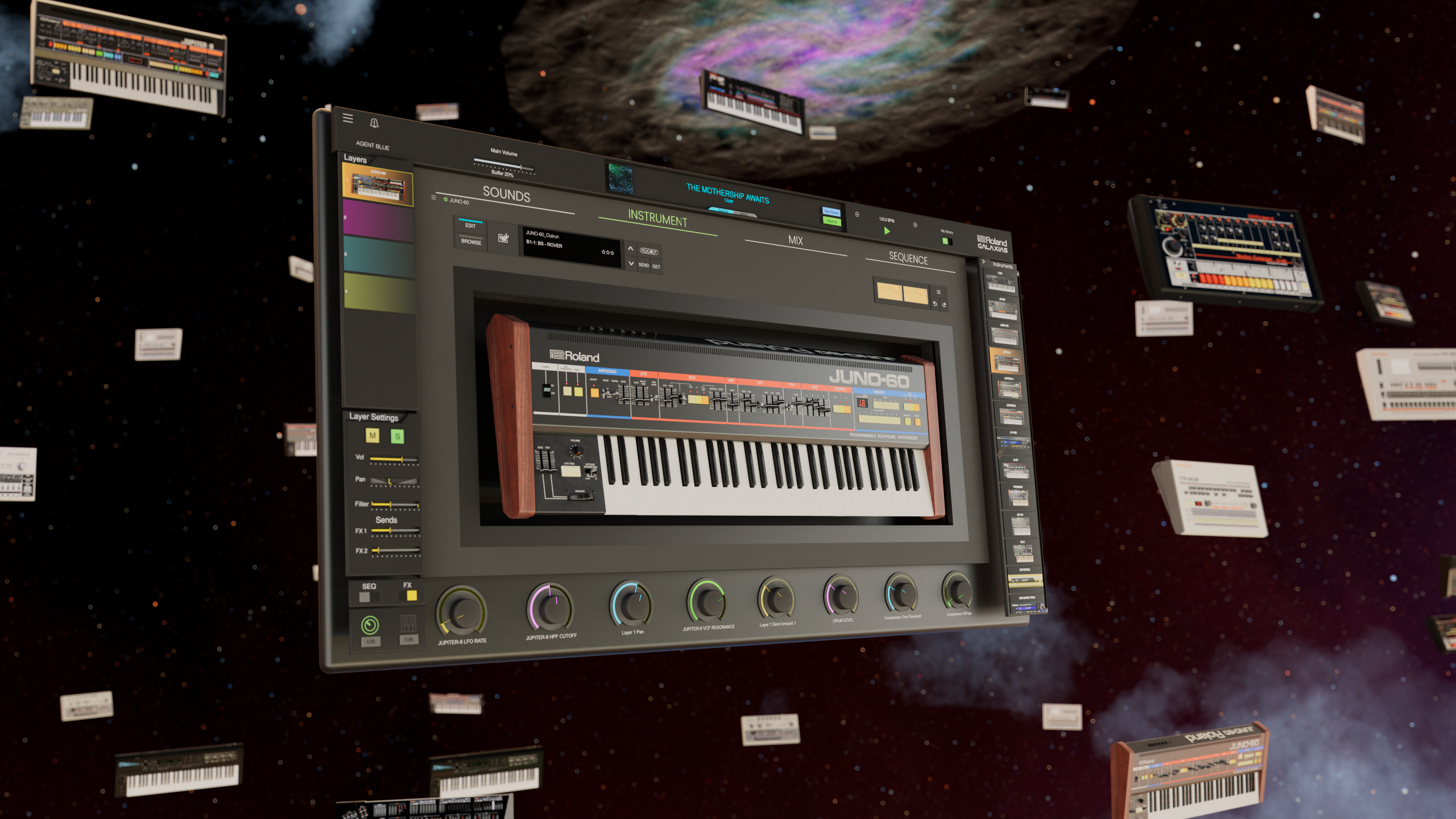Click the green Save As button
Screen dimensions: 1456x819
[831, 221]
